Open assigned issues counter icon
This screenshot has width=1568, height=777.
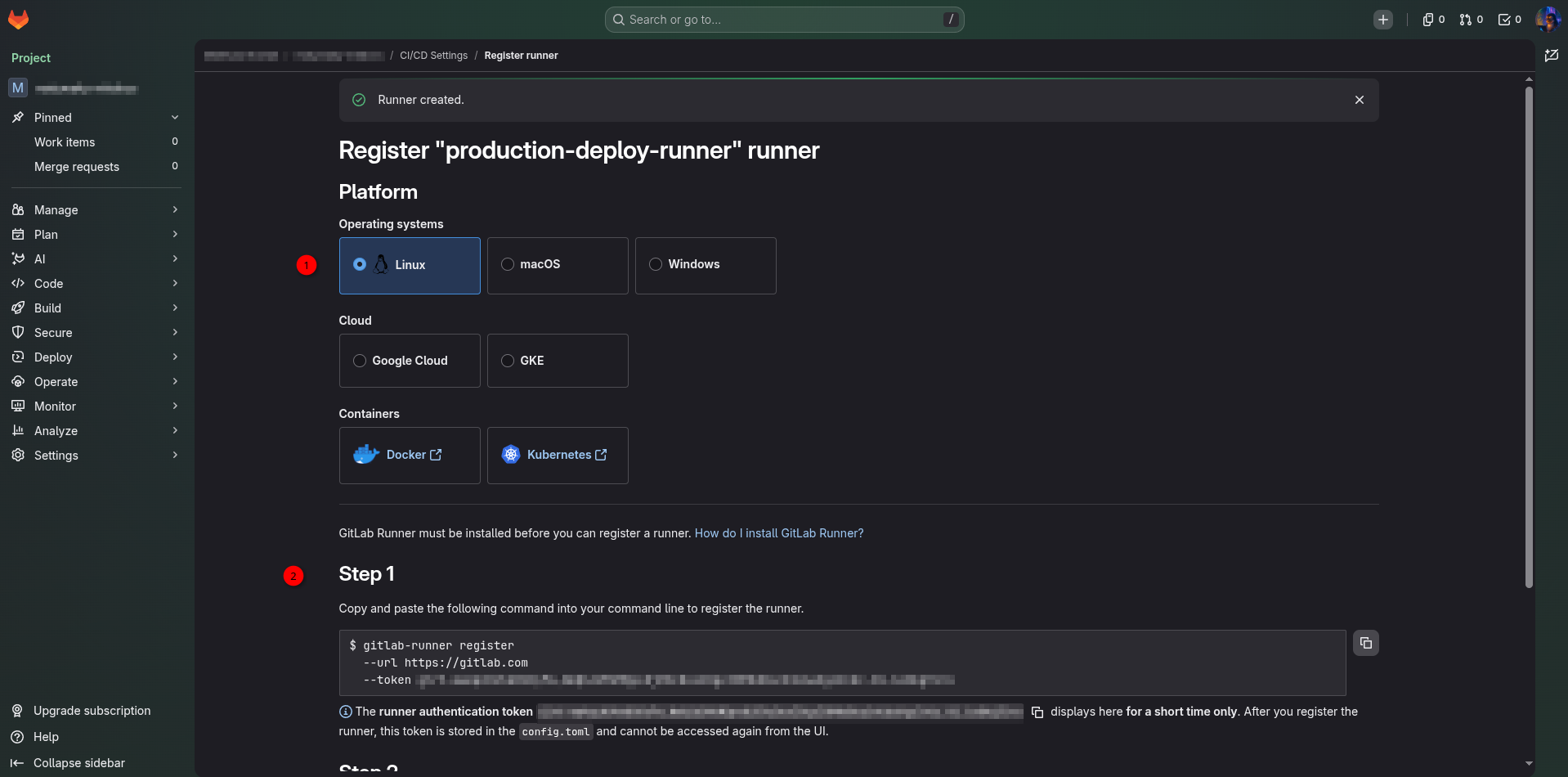1433,20
